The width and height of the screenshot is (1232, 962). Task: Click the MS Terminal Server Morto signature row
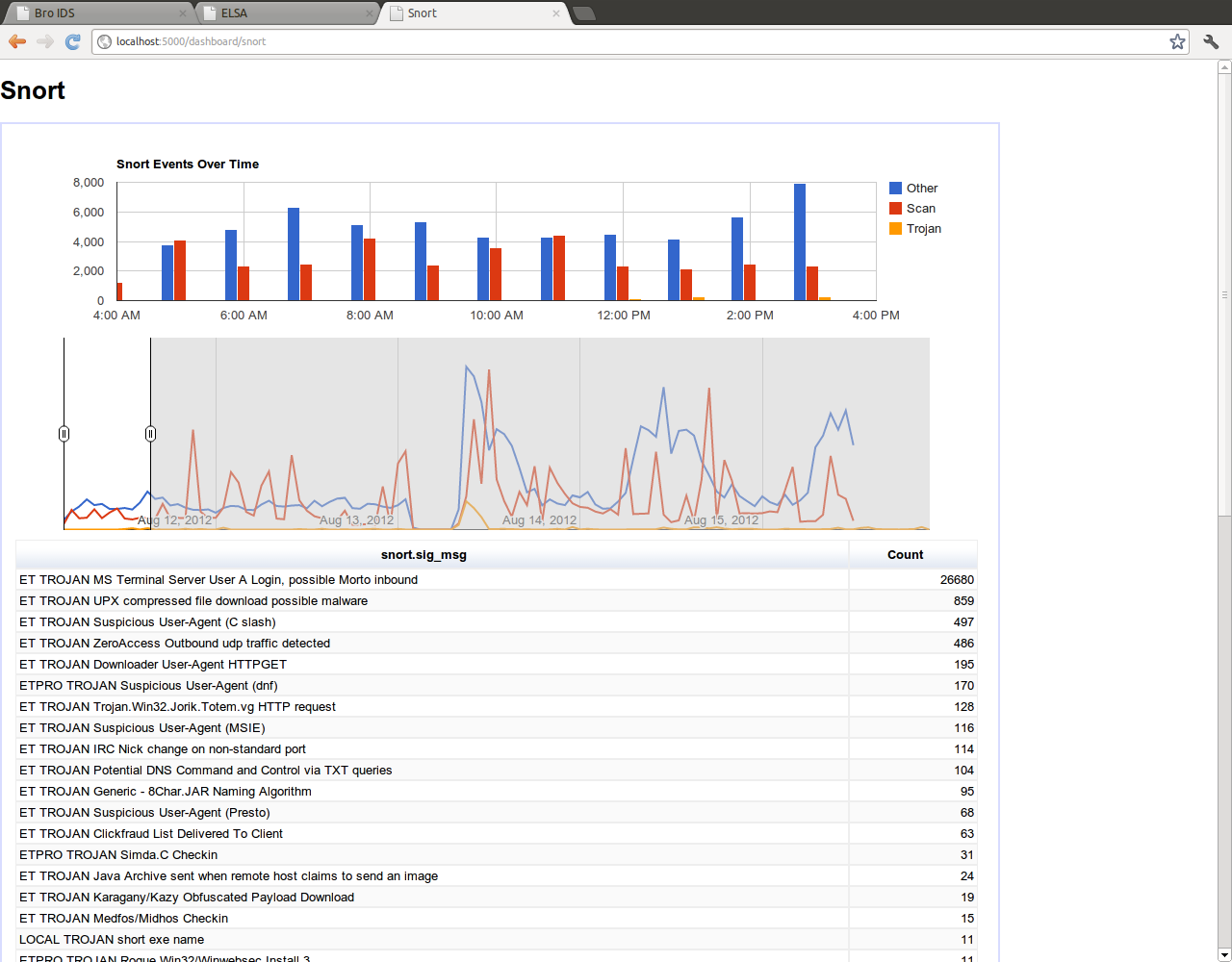(x=217, y=579)
